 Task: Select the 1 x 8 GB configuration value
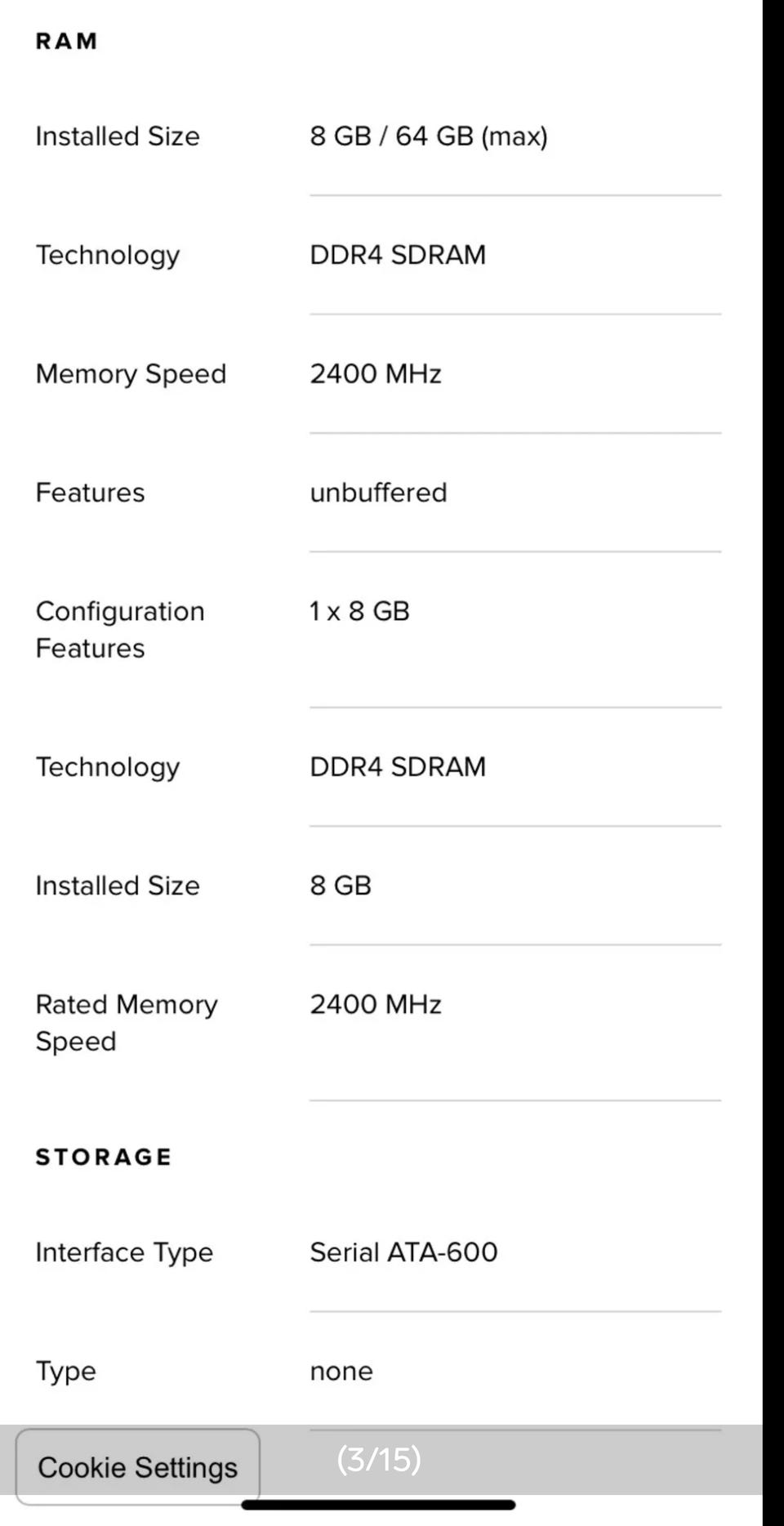[359, 611]
